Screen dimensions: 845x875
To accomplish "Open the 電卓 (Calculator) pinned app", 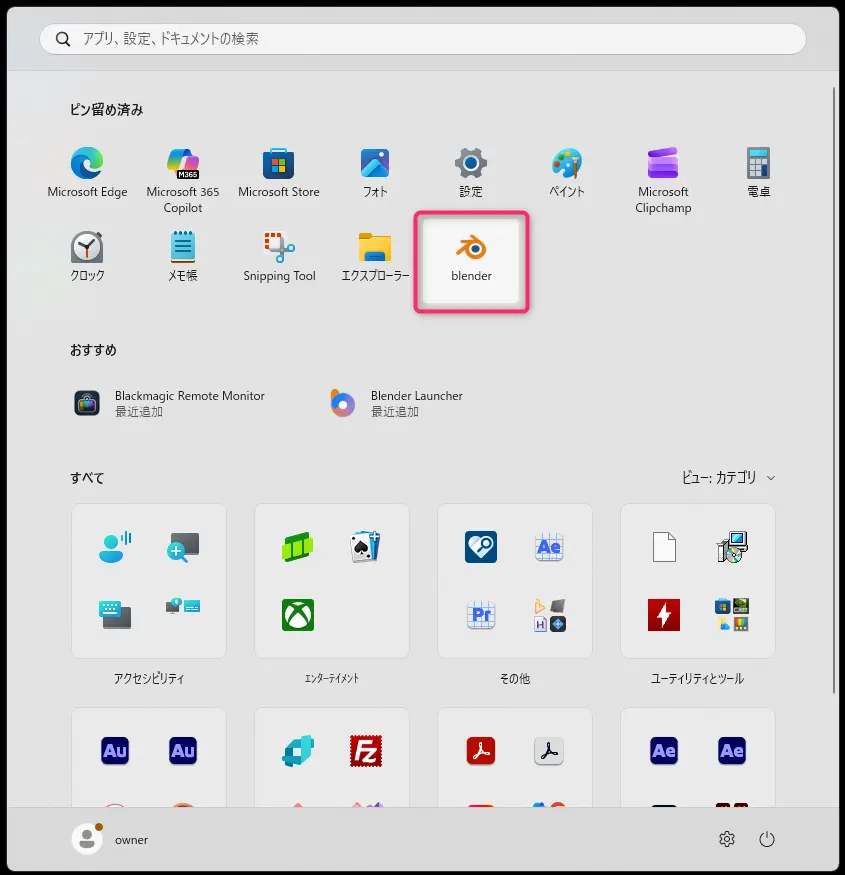I will (758, 172).
